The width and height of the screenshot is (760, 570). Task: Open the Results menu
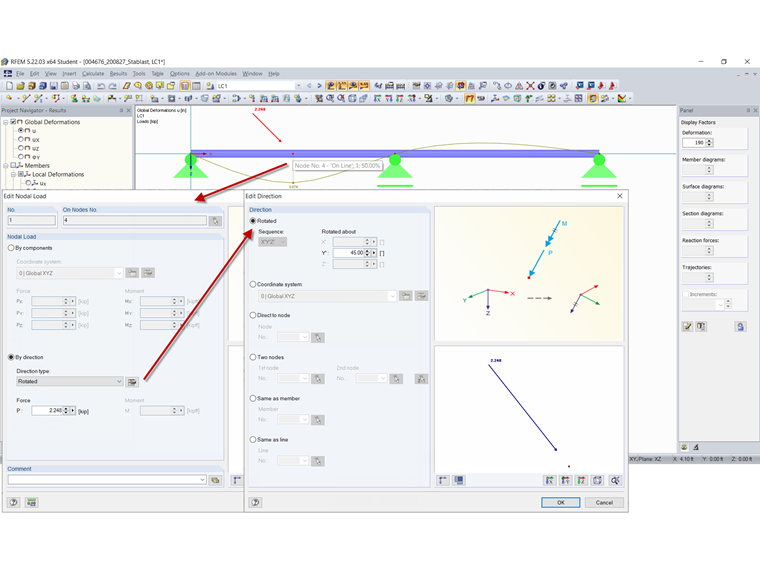point(118,74)
